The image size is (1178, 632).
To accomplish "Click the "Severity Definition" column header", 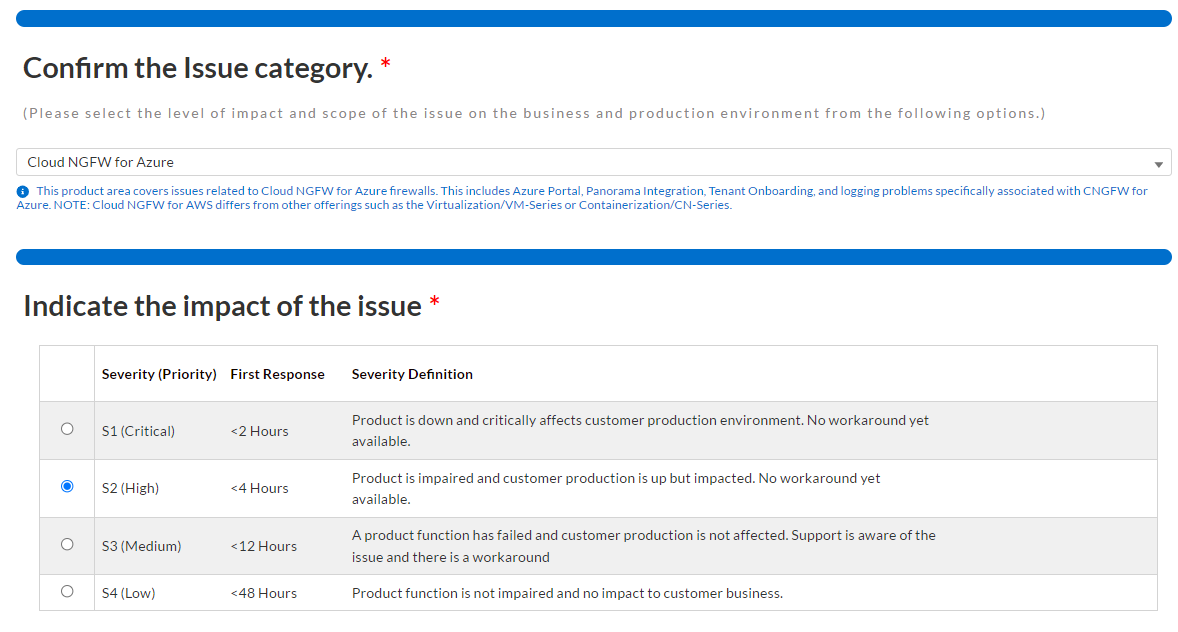I will tap(412, 374).
